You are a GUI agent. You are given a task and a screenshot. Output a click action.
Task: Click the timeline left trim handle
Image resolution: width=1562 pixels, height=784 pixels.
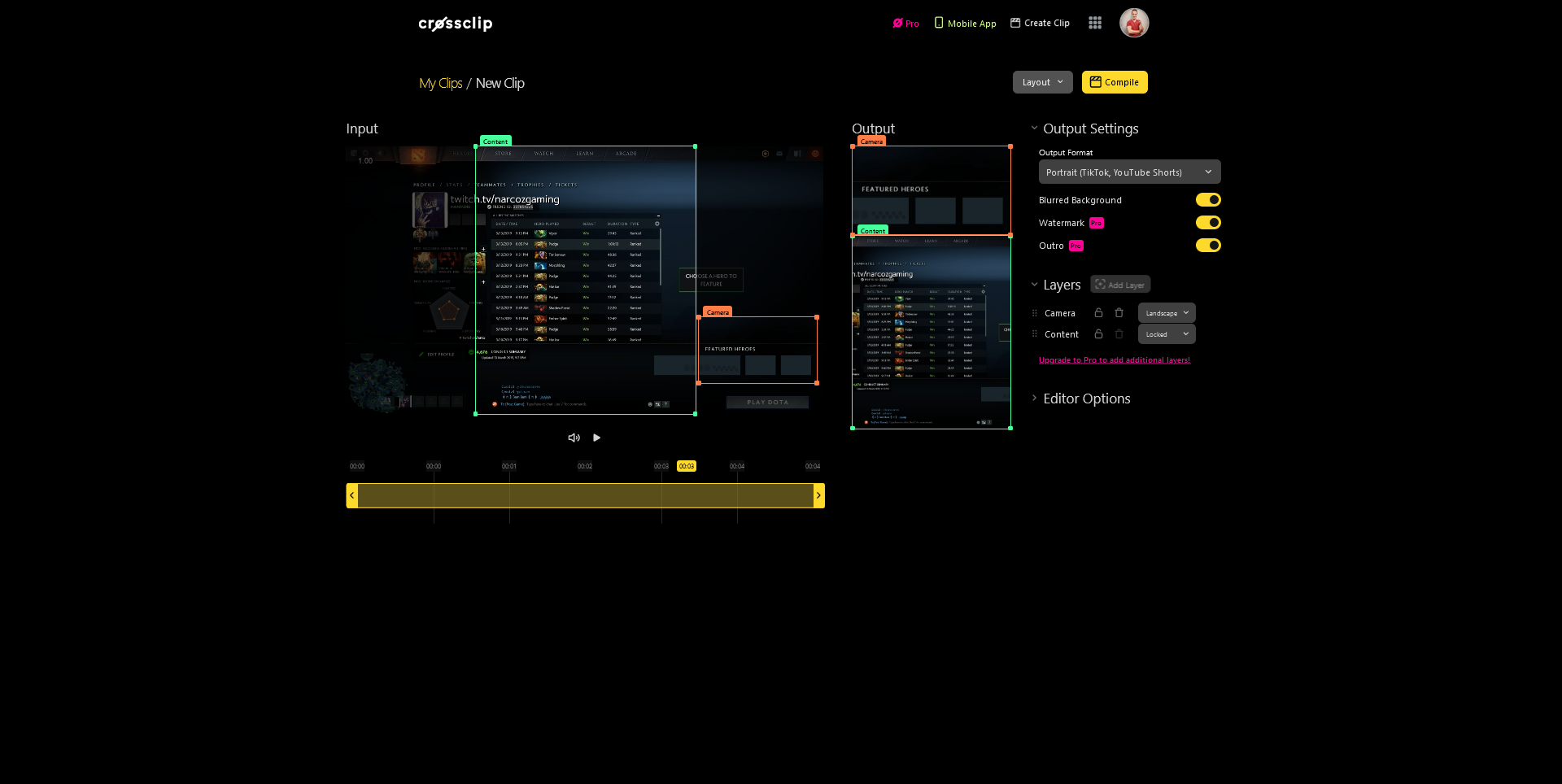pyautogui.click(x=351, y=495)
